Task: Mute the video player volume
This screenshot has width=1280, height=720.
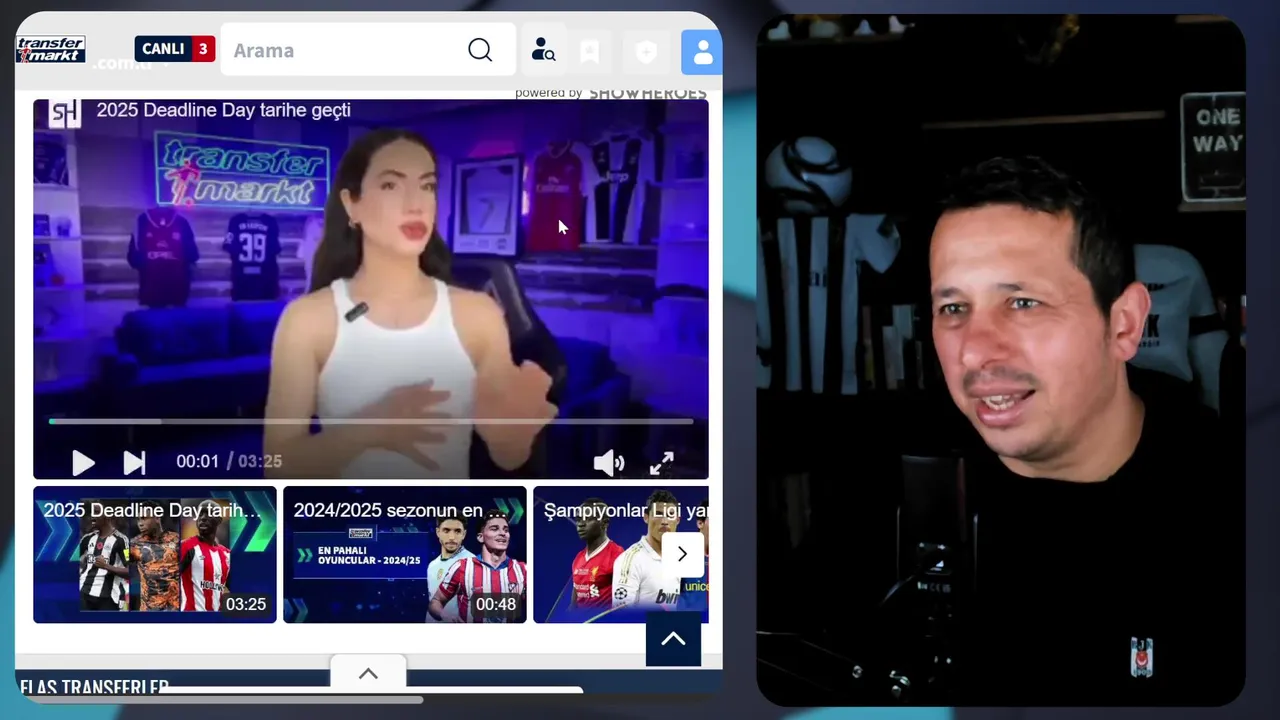Action: point(608,463)
